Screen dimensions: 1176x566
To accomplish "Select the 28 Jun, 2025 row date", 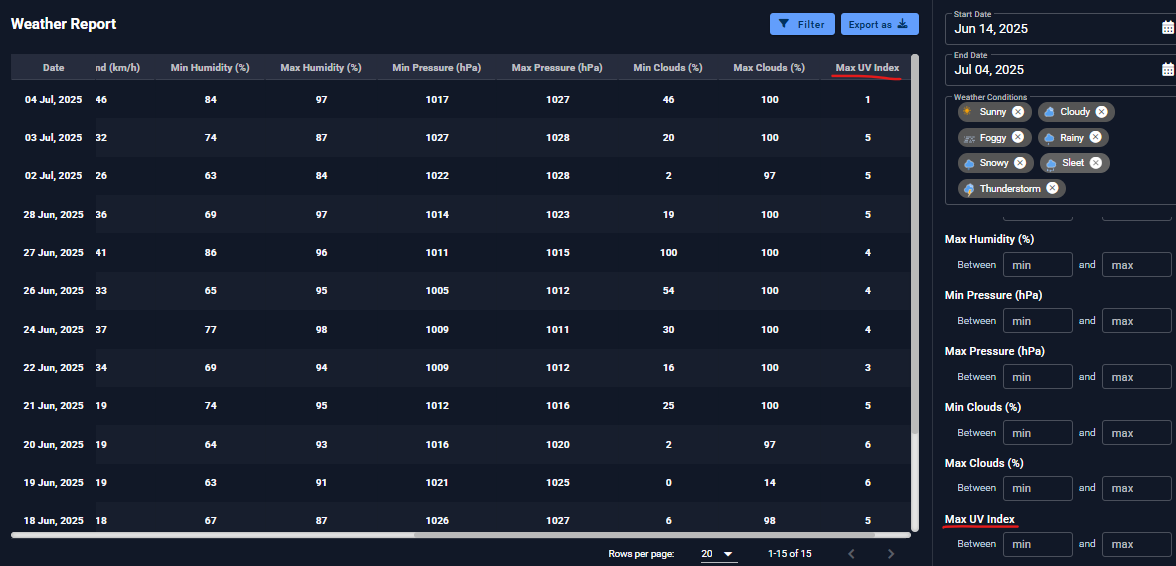I will [54, 214].
